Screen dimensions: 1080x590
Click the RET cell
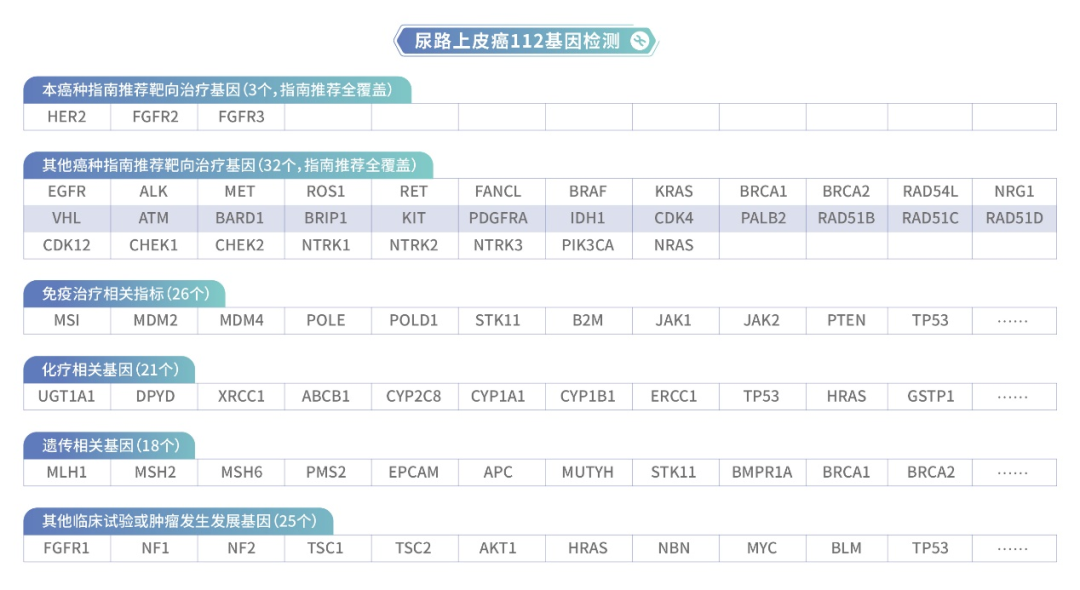coord(415,191)
